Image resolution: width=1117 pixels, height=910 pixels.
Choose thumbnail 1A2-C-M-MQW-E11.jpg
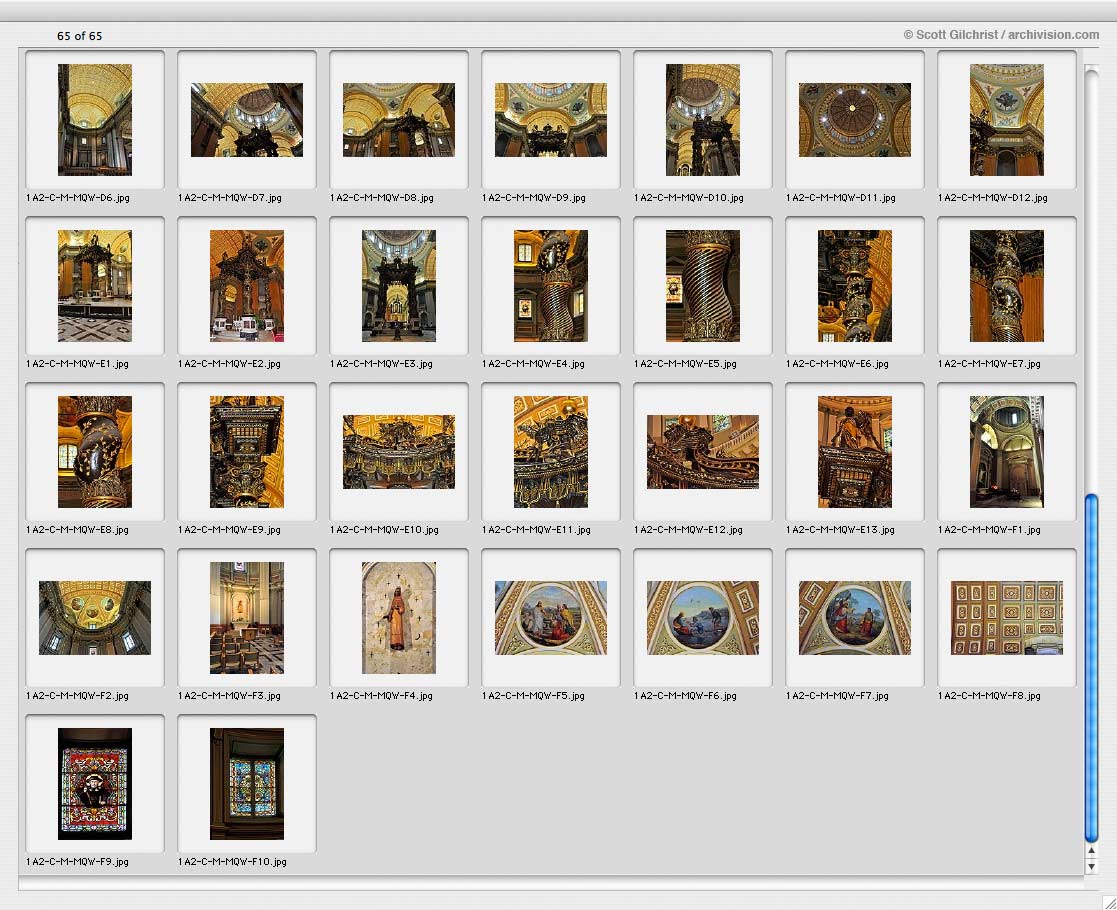(x=551, y=452)
